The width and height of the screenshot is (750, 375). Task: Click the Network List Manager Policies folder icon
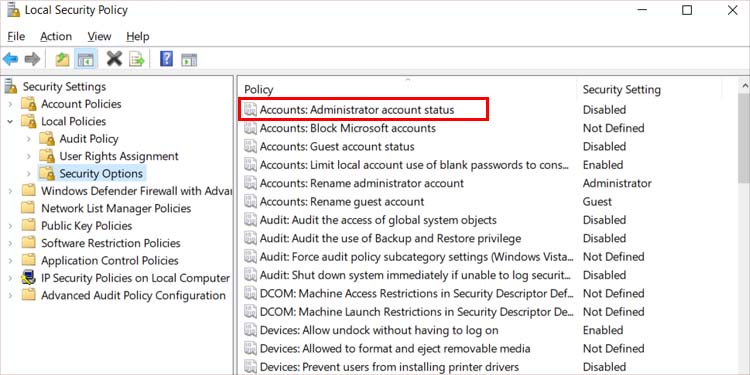pyautogui.click(x=29, y=208)
